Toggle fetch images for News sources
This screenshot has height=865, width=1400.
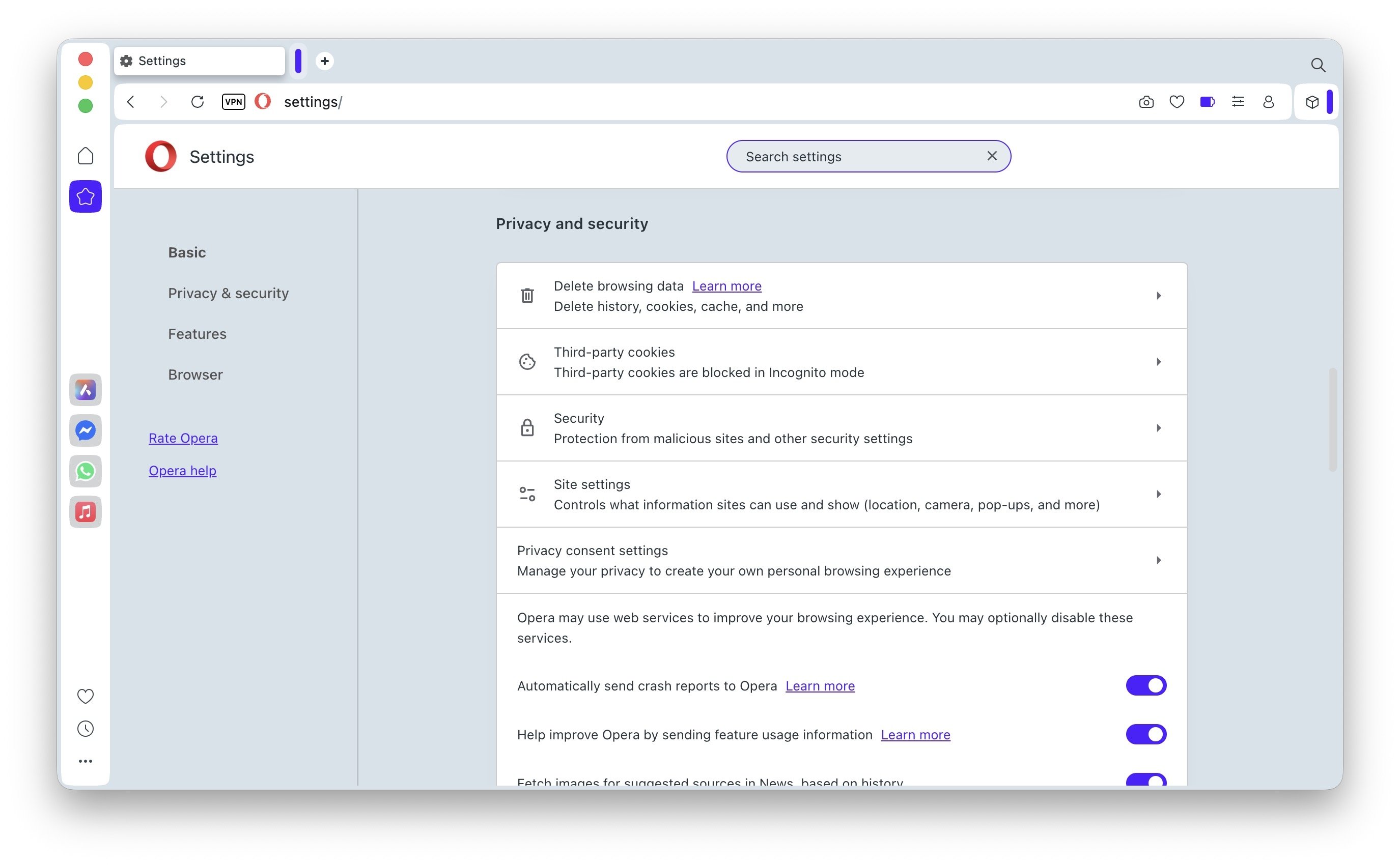[x=1145, y=780]
